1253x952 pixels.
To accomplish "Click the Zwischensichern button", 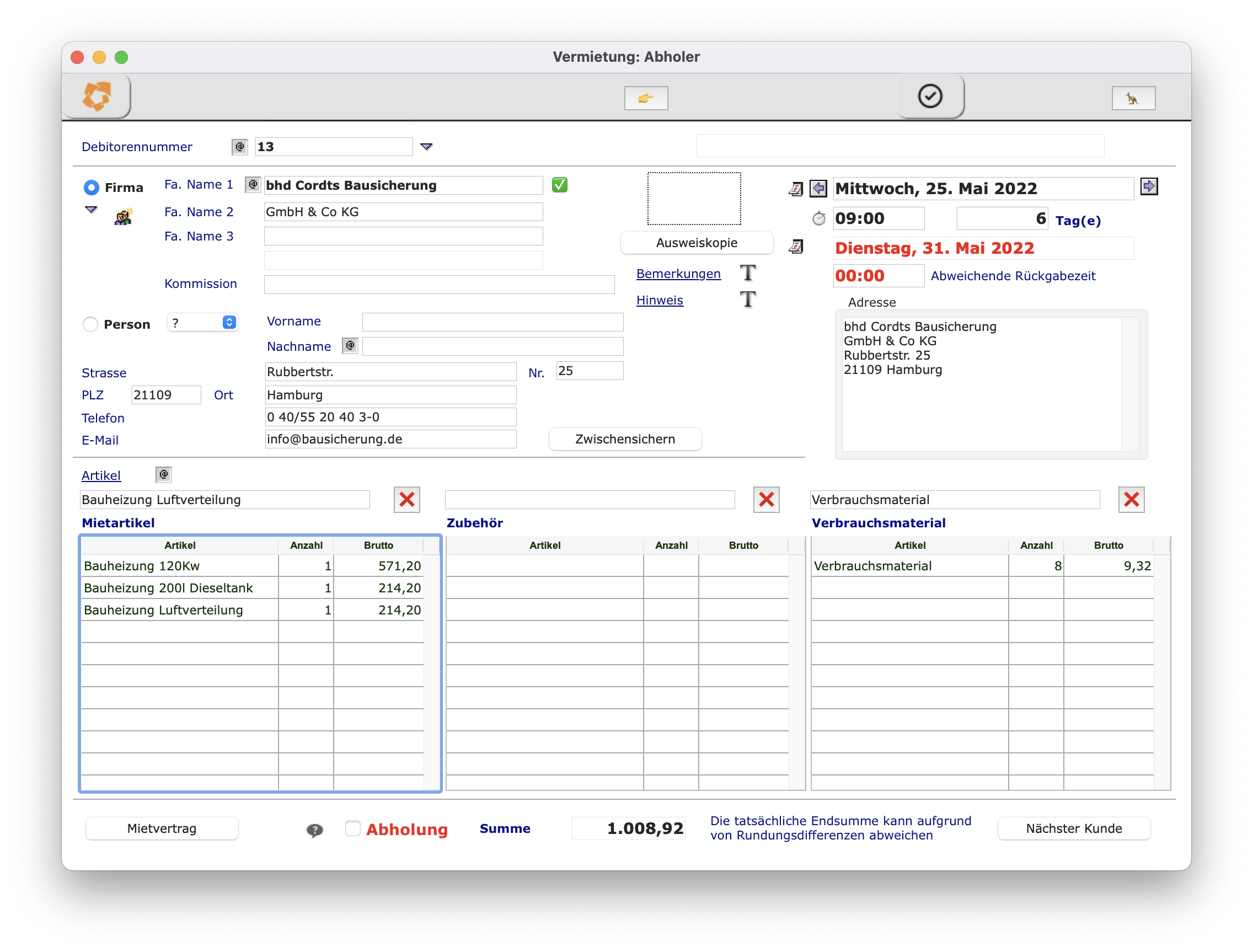I will [625, 439].
